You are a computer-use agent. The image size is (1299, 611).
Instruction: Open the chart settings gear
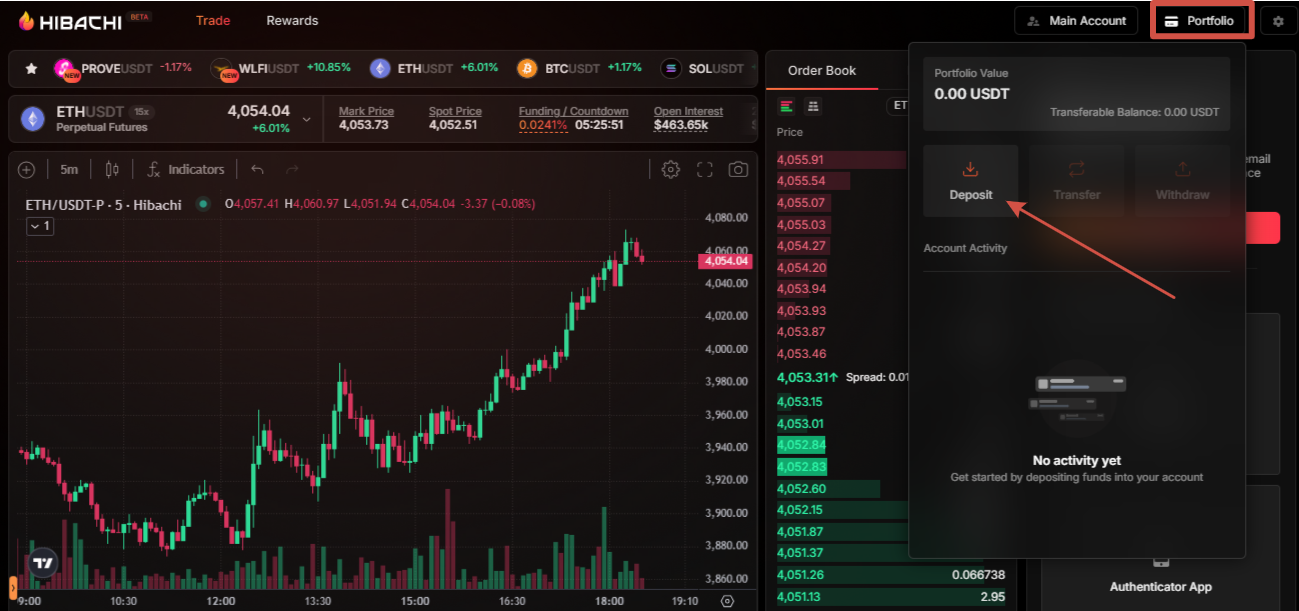(x=671, y=170)
